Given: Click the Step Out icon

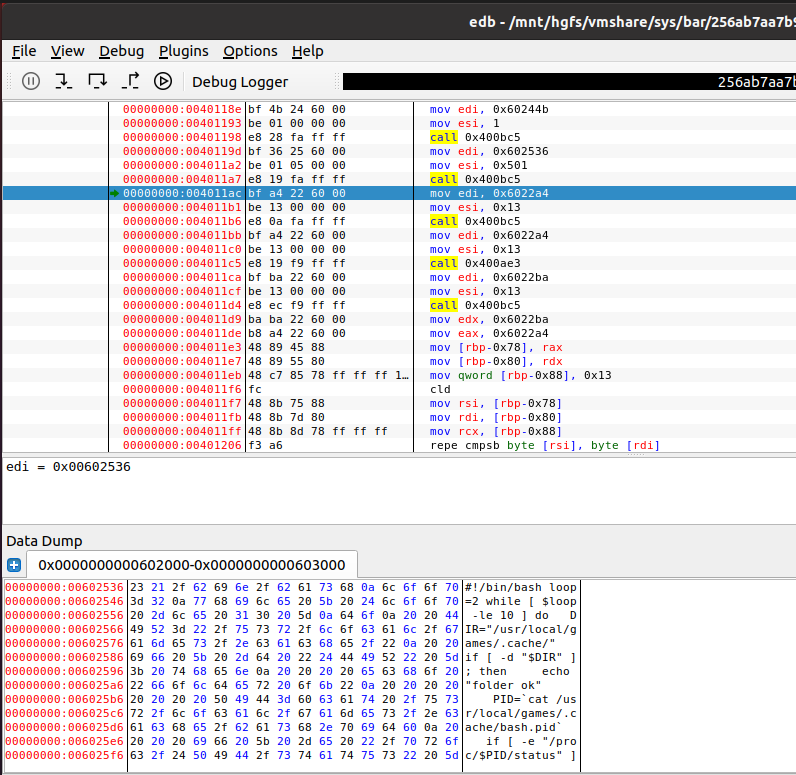Looking at the screenshot, I should pyautogui.click(x=130, y=81).
